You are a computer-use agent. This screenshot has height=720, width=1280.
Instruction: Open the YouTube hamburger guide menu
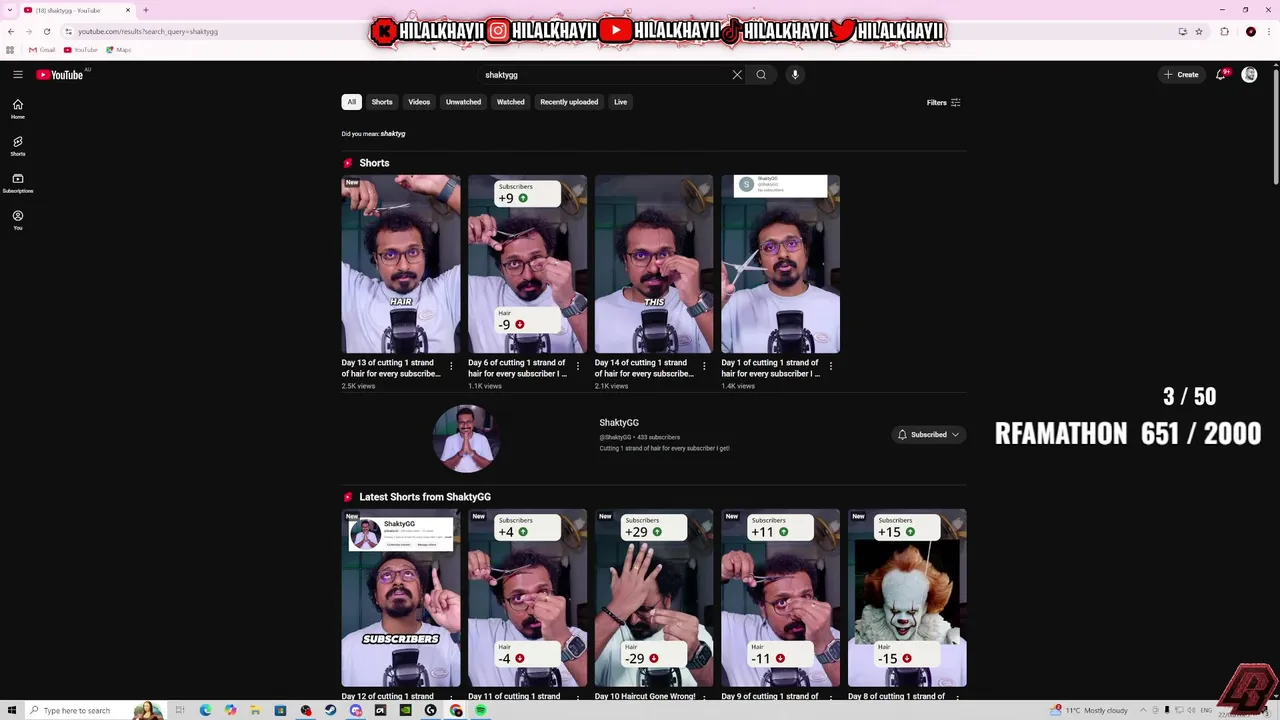tap(17, 74)
